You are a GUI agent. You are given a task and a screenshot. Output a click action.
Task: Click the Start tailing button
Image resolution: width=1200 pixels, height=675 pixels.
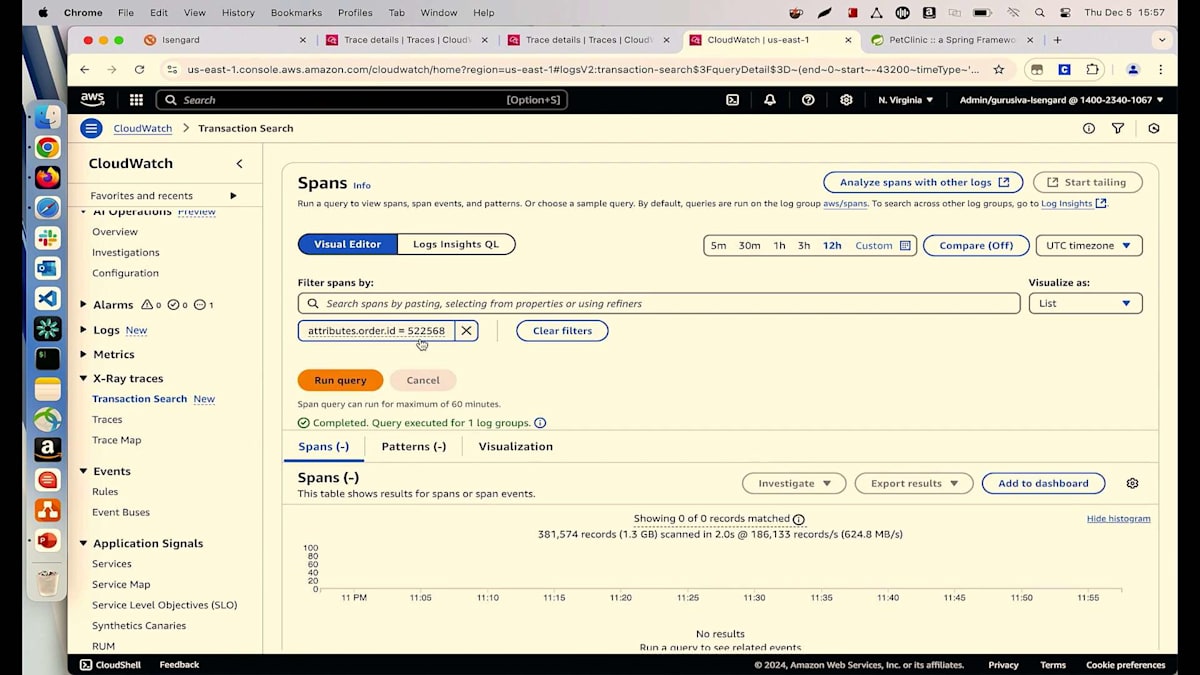pos(1088,182)
